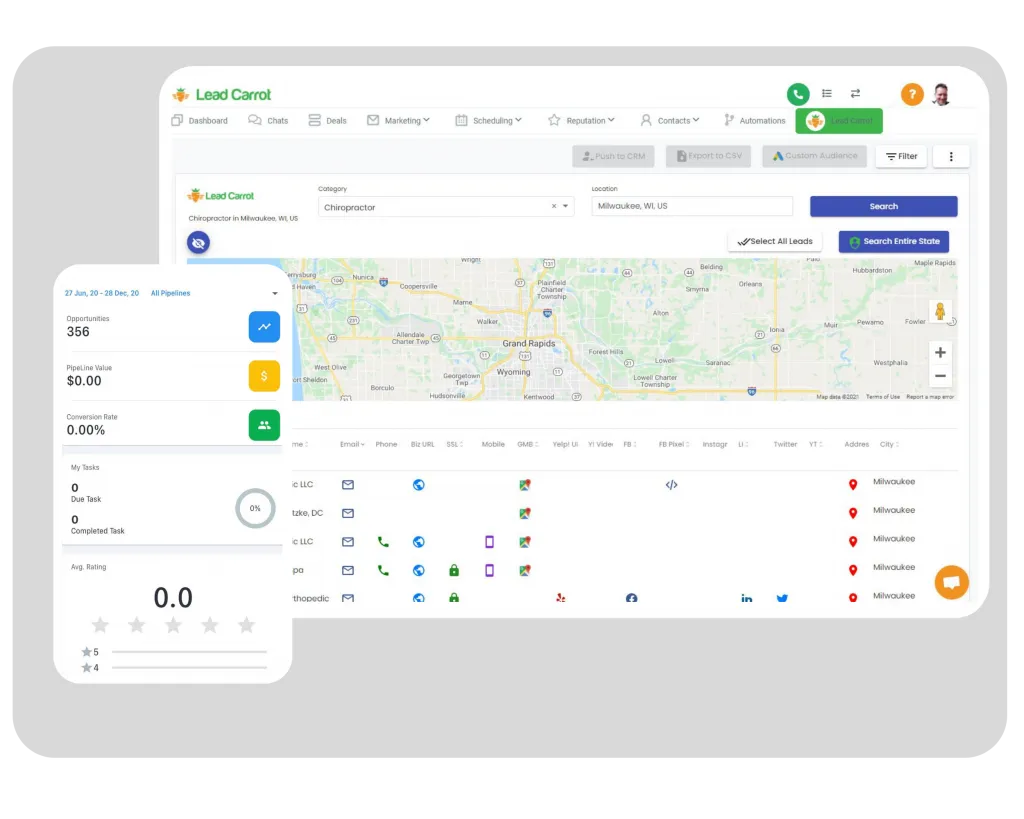Zoom out on the map

click(x=940, y=376)
